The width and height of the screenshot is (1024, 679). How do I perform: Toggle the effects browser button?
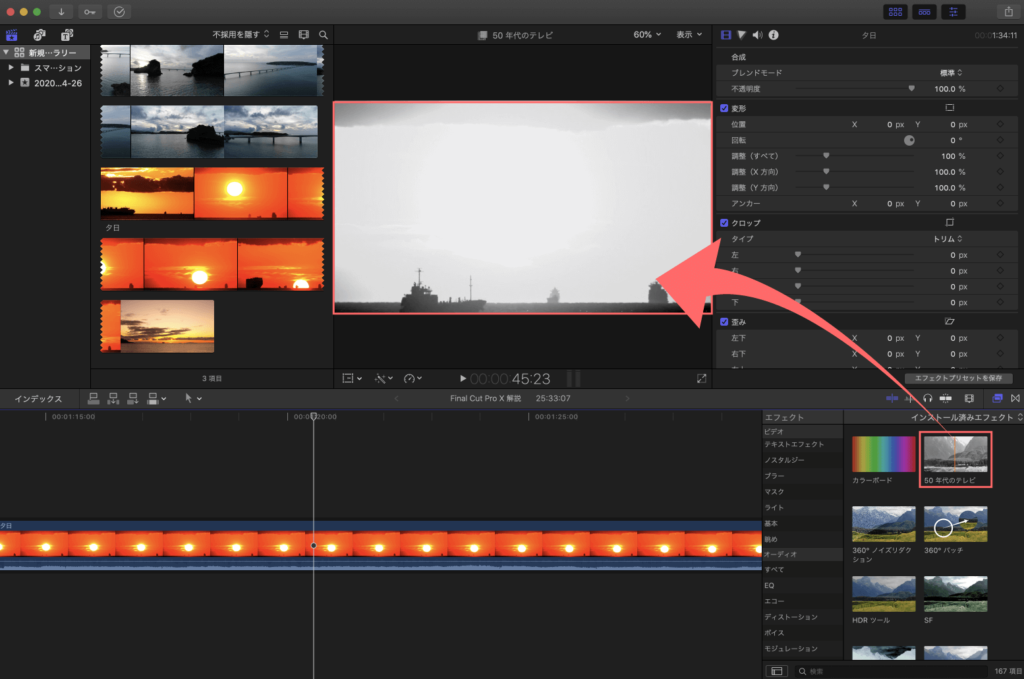coord(997,398)
